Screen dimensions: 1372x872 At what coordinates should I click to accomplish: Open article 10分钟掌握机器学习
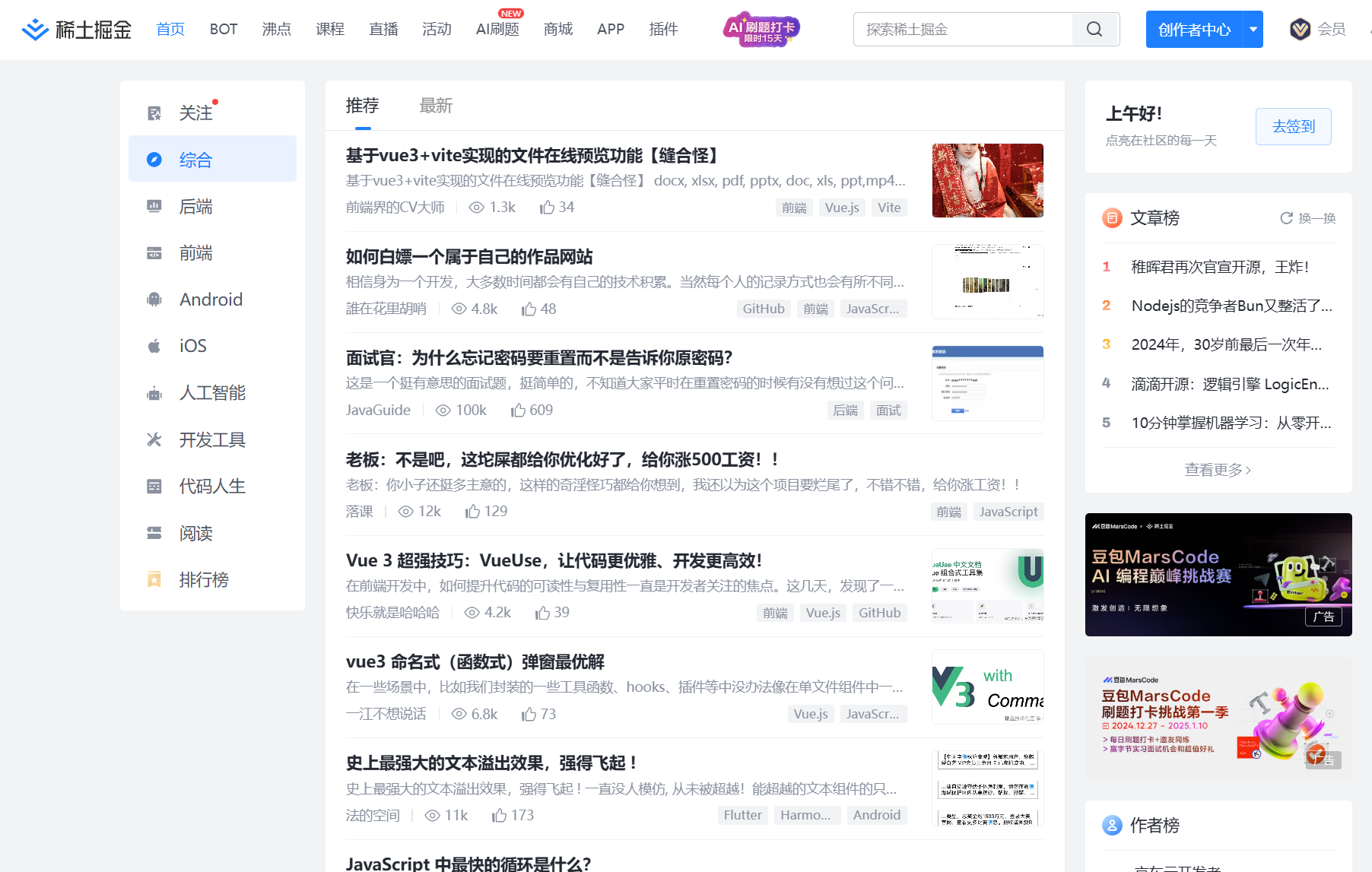[x=1231, y=423]
